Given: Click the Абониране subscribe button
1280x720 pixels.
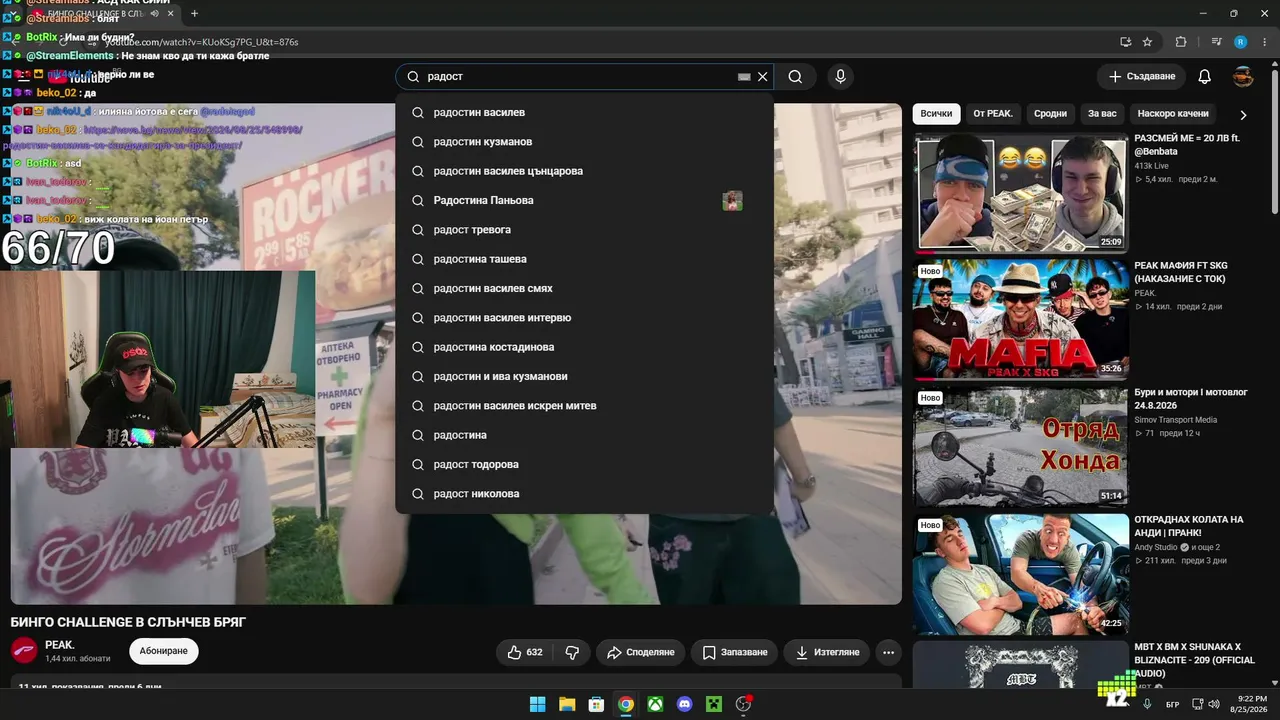Looking at the screenshot, I should coord(164,651).
